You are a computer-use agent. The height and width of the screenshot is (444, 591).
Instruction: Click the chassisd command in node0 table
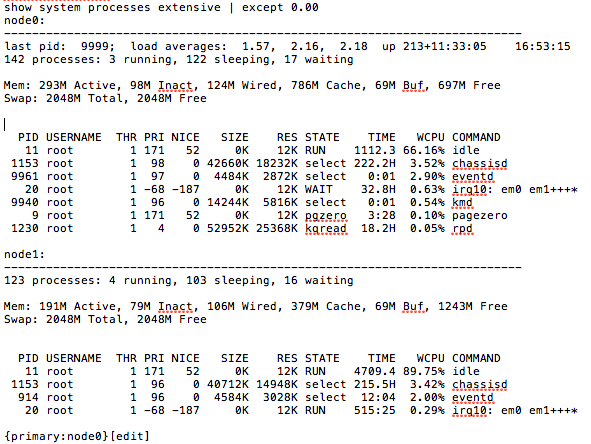479,164
